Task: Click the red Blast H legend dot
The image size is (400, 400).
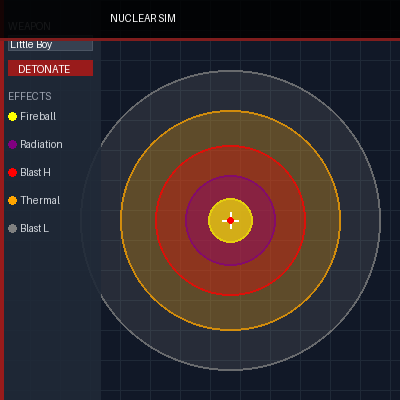Action: [12, 172]
